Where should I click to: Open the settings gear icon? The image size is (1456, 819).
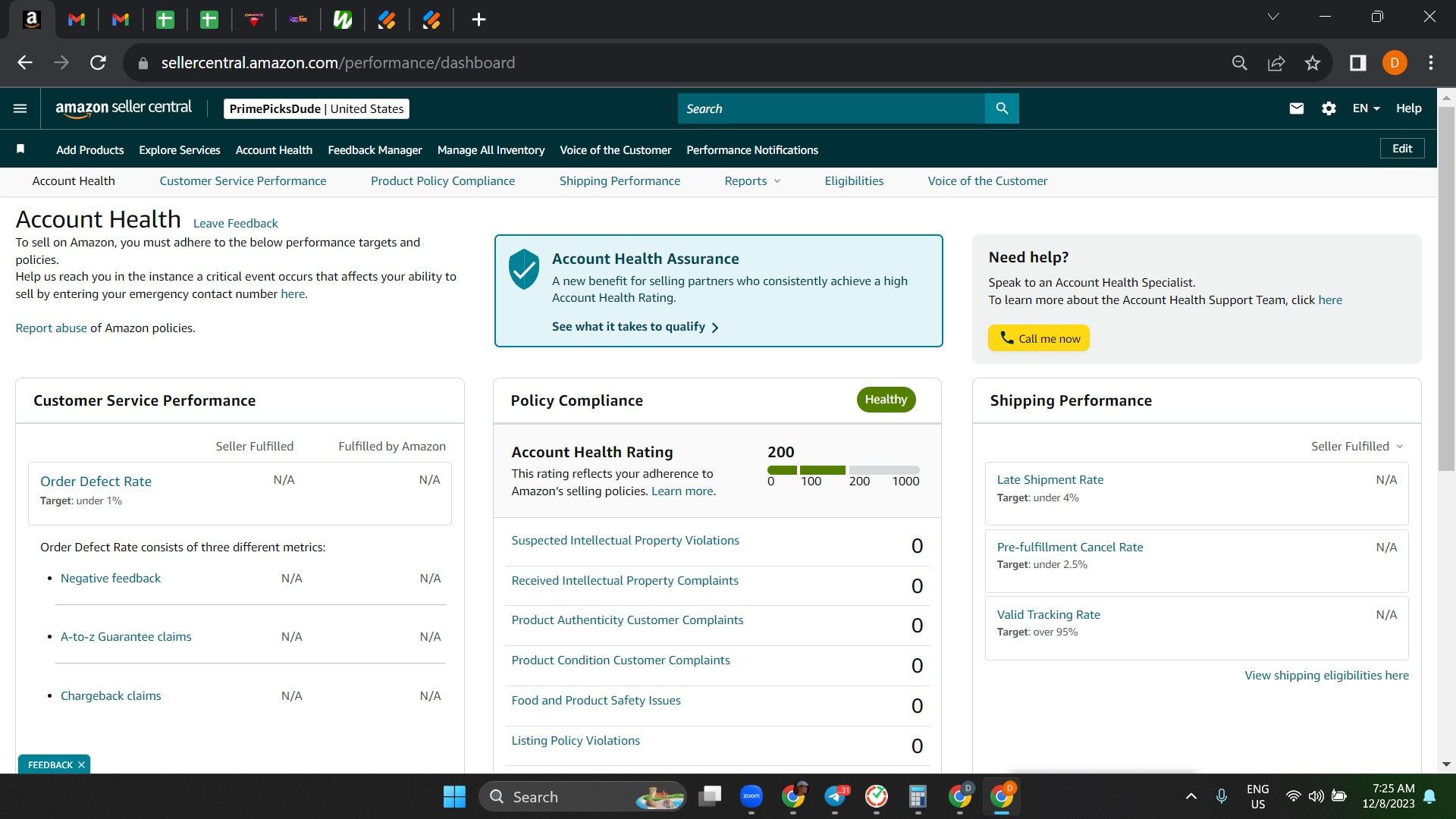pos(1329,108)
